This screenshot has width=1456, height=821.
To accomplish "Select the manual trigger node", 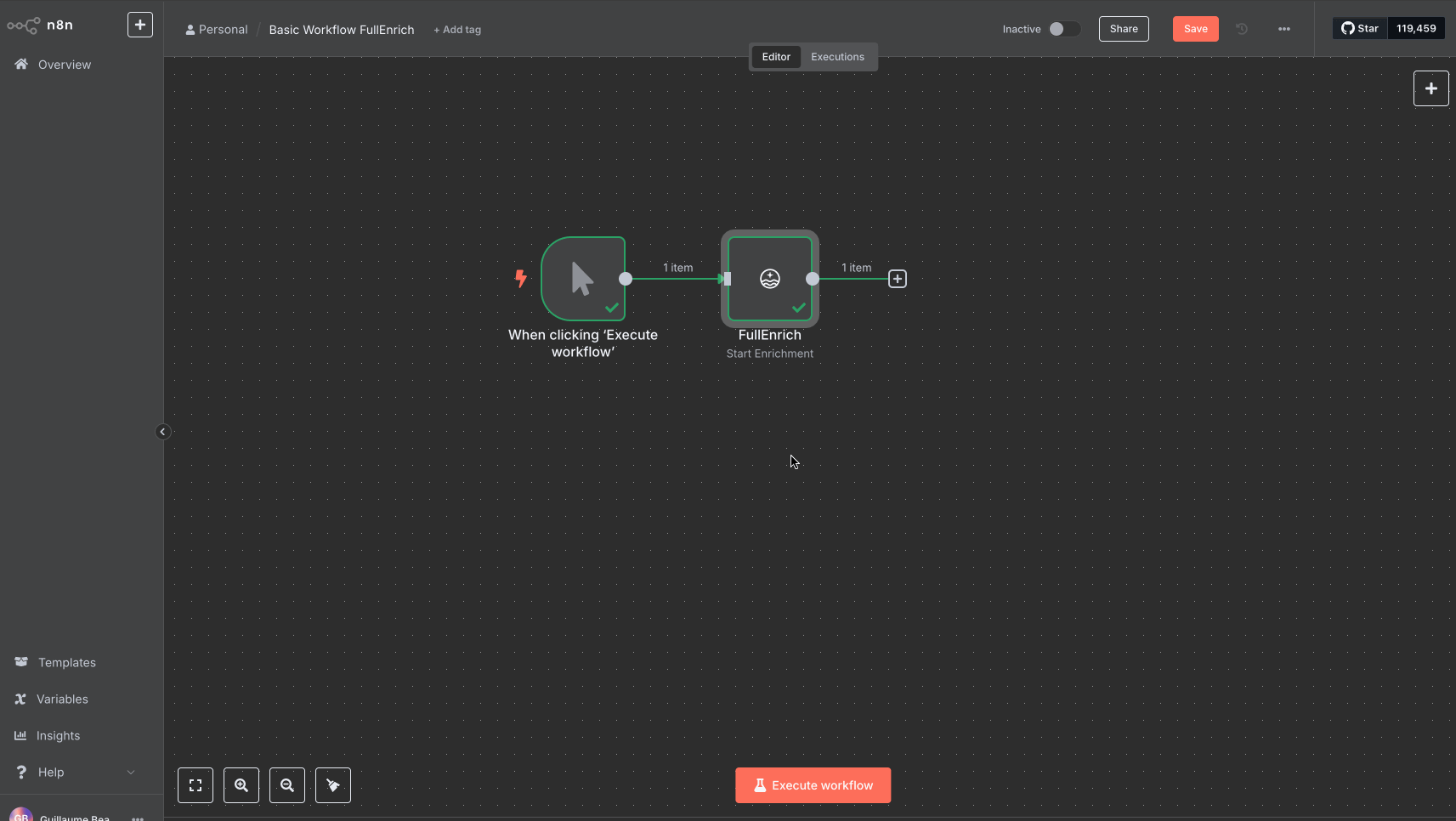I will click(x=583, y=279).
